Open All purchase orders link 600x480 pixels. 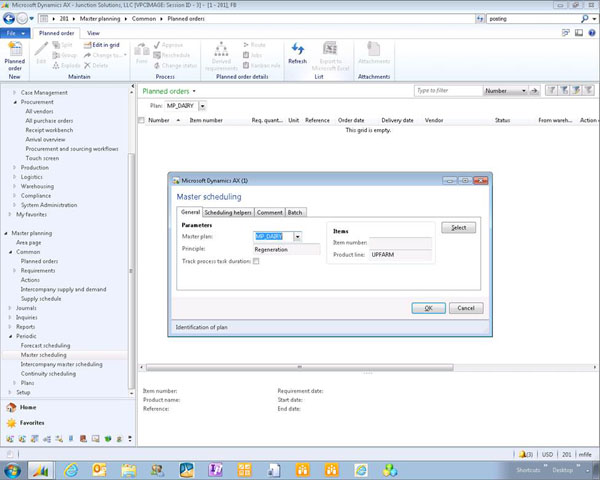[x=49, y=121]
